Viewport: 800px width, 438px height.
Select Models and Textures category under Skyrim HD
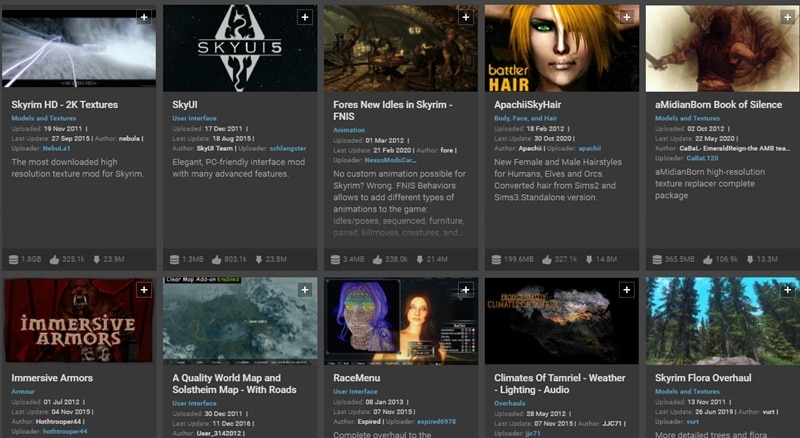pyautogui.click(x=44, y=118)
